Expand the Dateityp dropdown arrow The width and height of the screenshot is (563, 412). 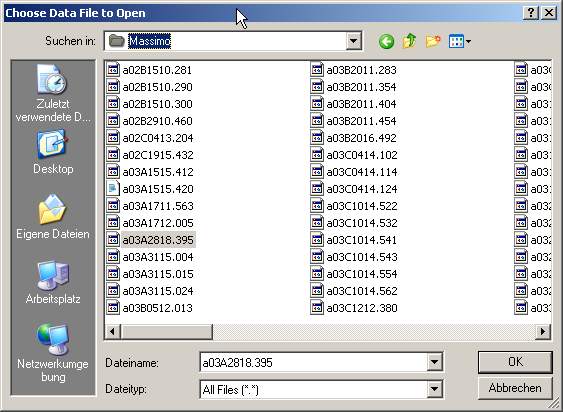tap(434, 389)
